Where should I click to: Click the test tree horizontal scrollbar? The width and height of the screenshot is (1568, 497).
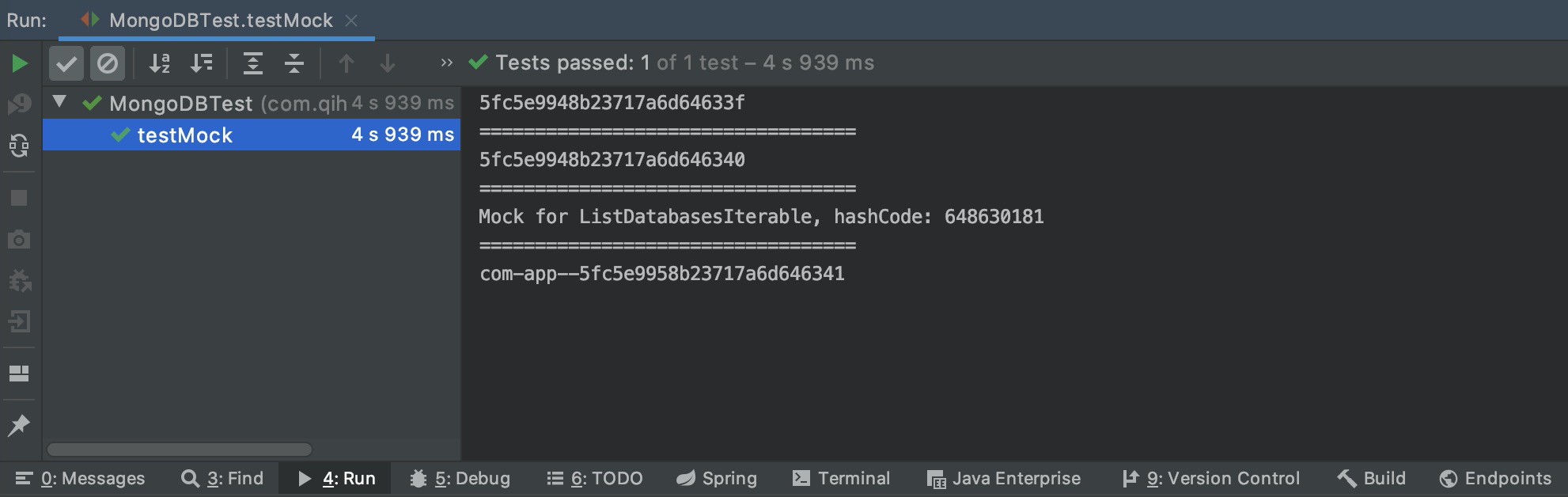coord(180,450)
